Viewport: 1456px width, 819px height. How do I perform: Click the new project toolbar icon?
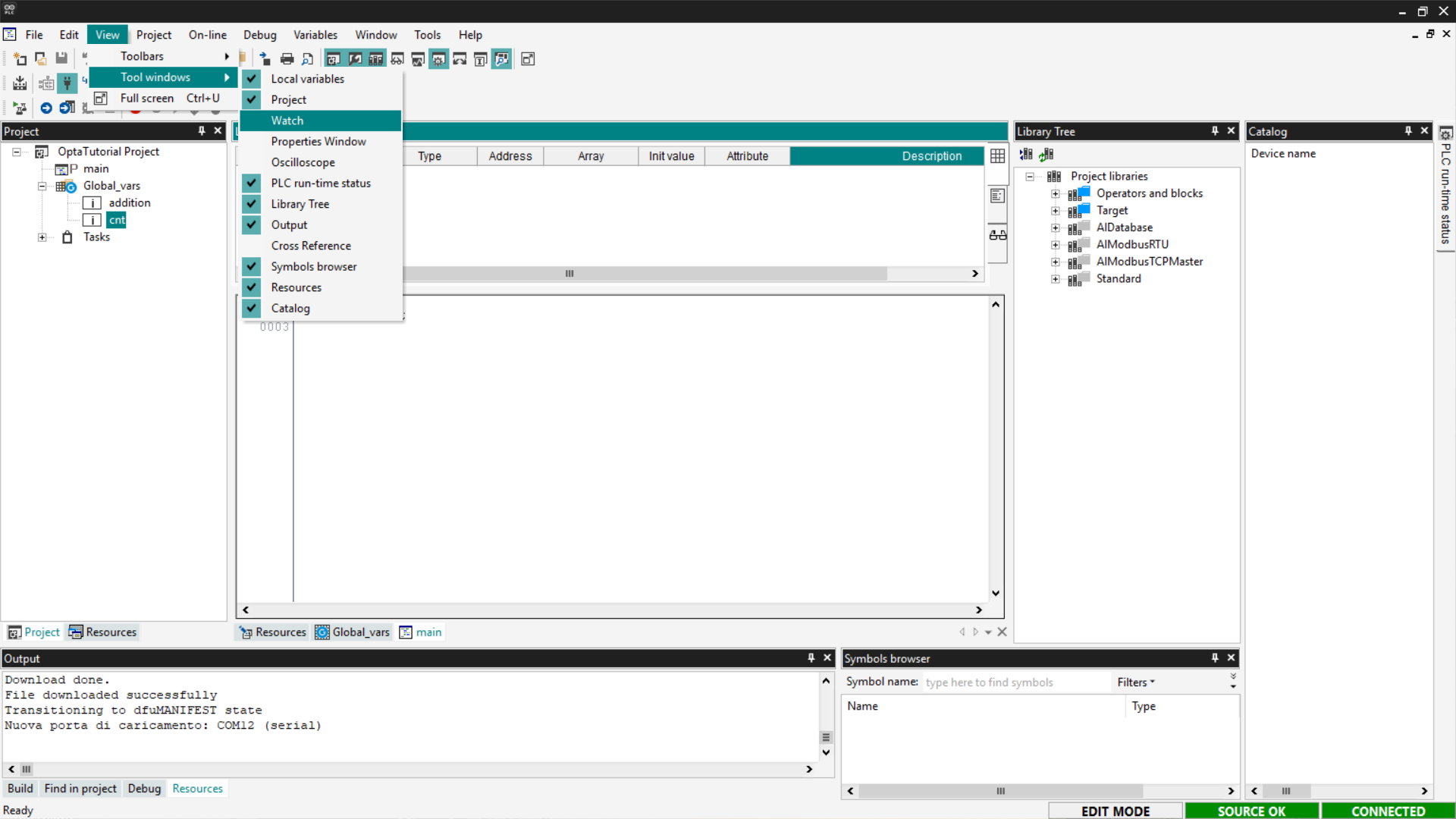[20, 59]
